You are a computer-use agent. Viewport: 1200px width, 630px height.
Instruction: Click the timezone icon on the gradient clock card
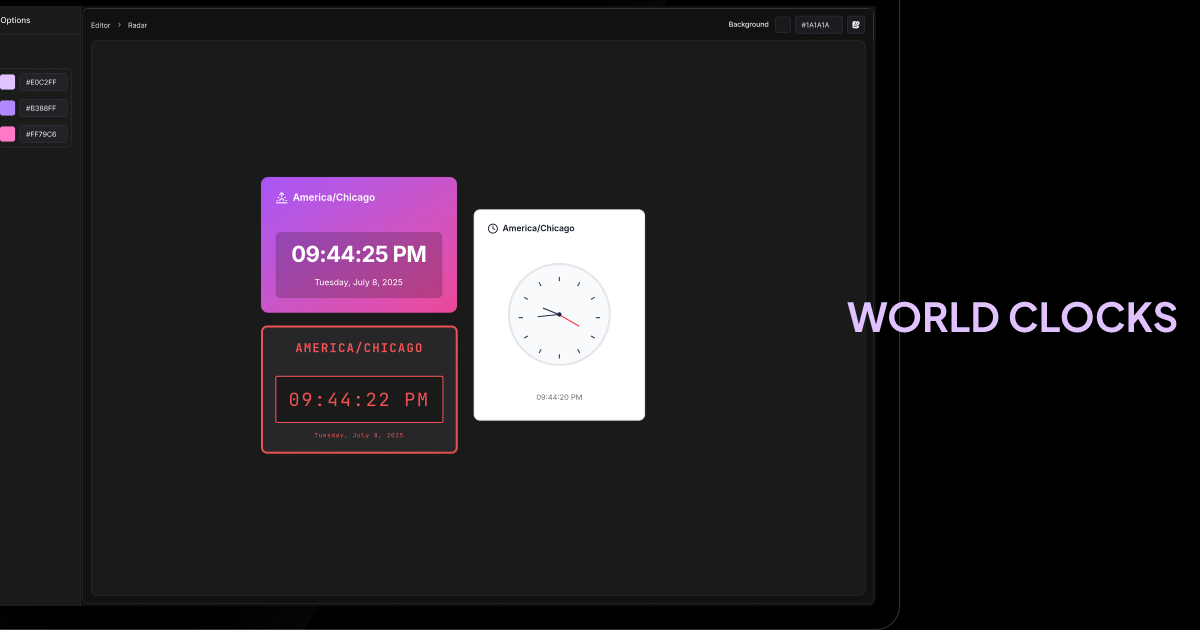click(x=281, y=197)
